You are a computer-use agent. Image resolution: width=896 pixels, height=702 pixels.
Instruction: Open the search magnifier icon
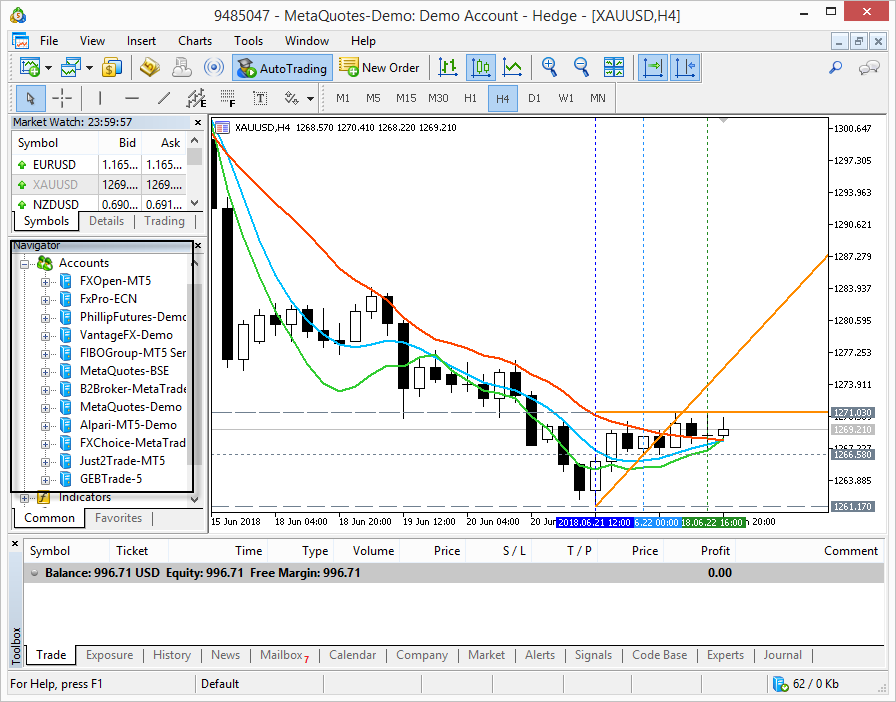coord(835,68)
